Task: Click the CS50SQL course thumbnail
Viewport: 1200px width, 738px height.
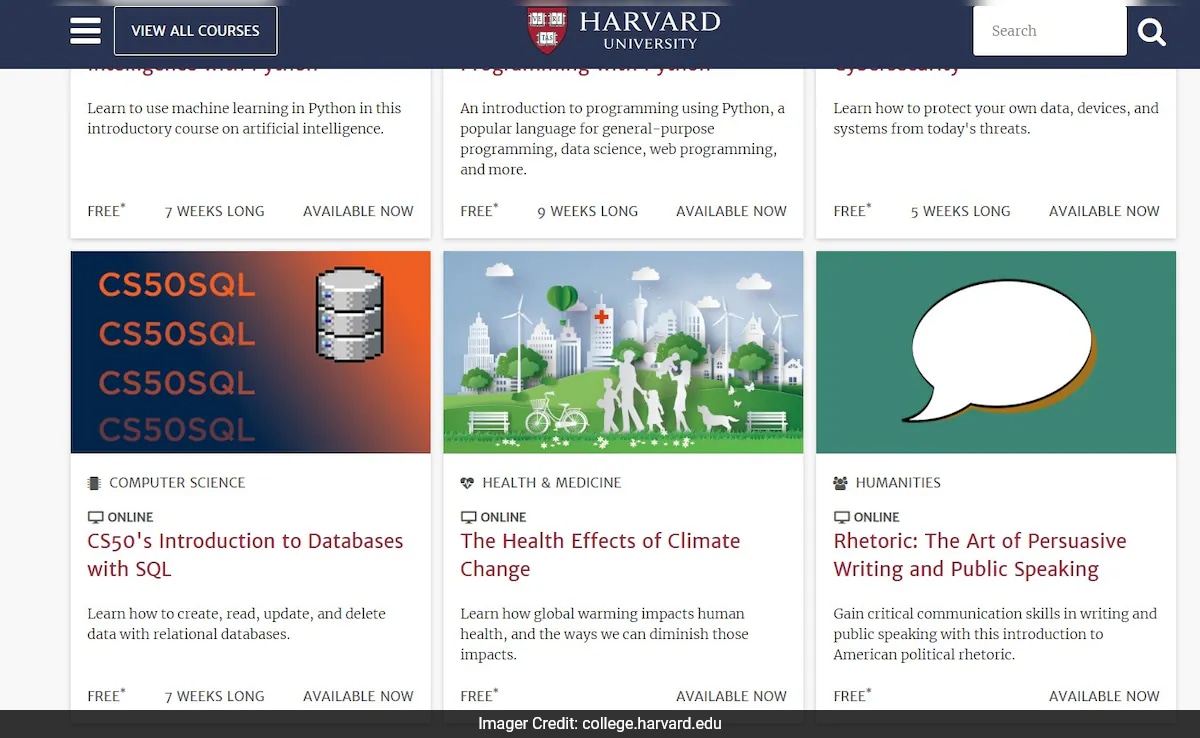Action: (x=250, y=352)
